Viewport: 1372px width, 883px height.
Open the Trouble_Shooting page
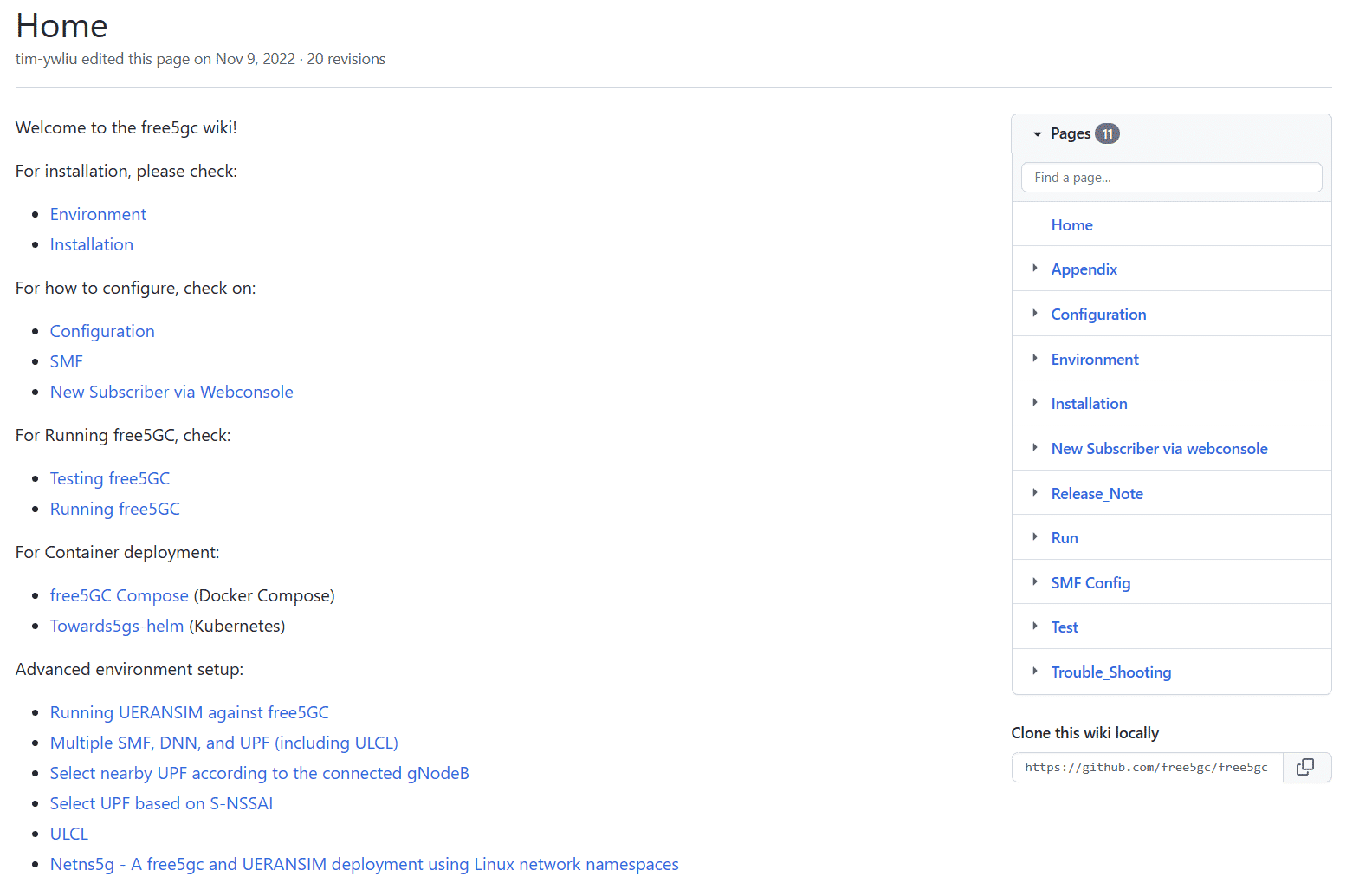1110,672
